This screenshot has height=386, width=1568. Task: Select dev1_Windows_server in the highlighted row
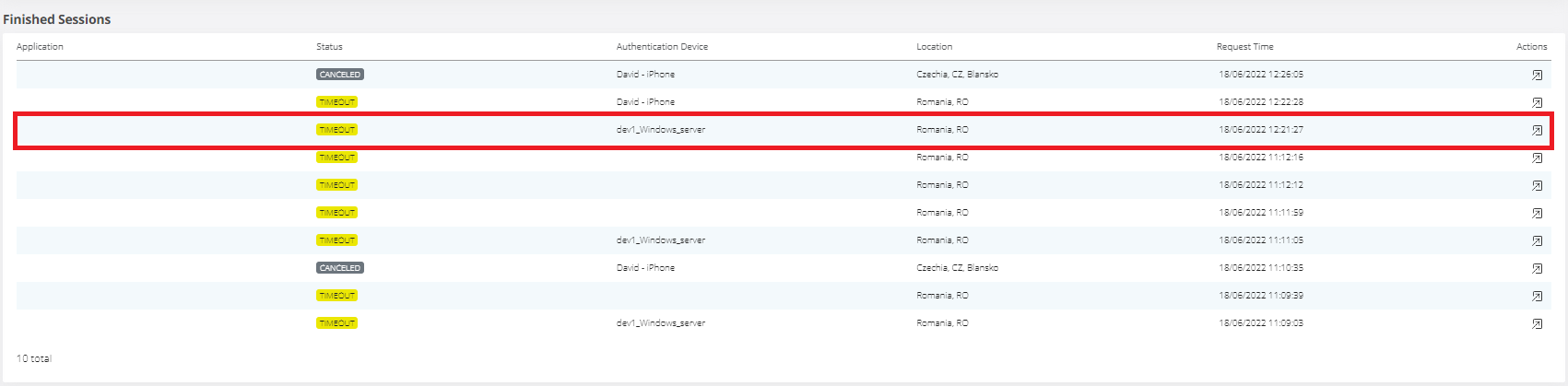[x=660, y=130]
